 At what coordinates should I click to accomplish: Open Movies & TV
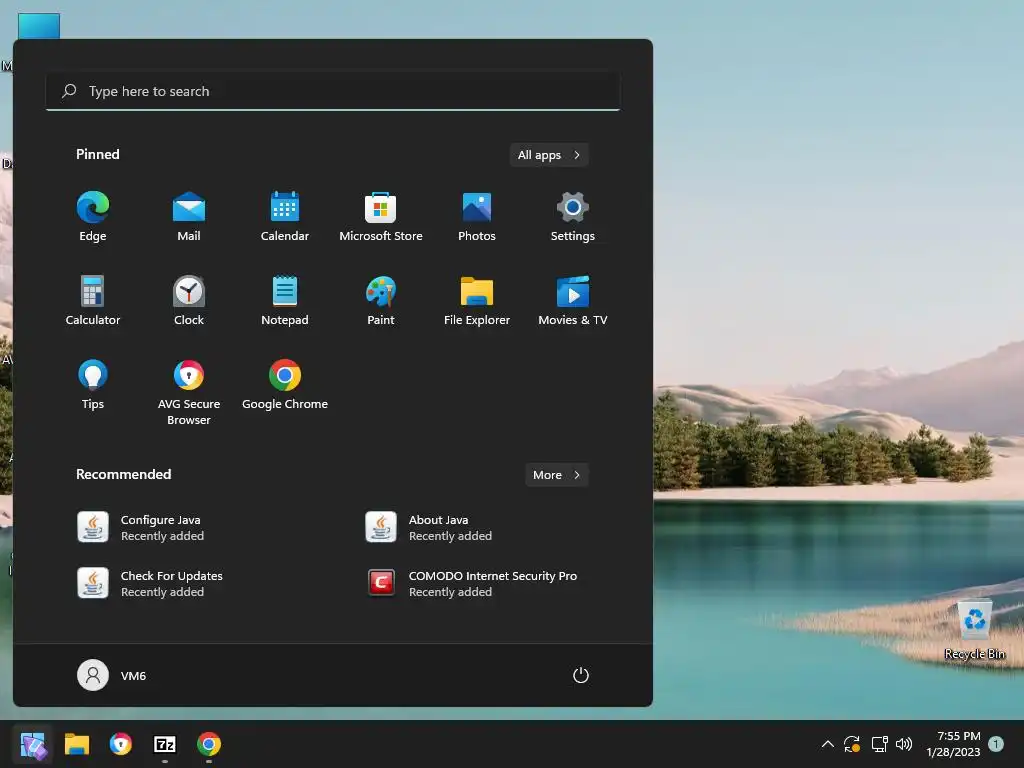[573, 301]
